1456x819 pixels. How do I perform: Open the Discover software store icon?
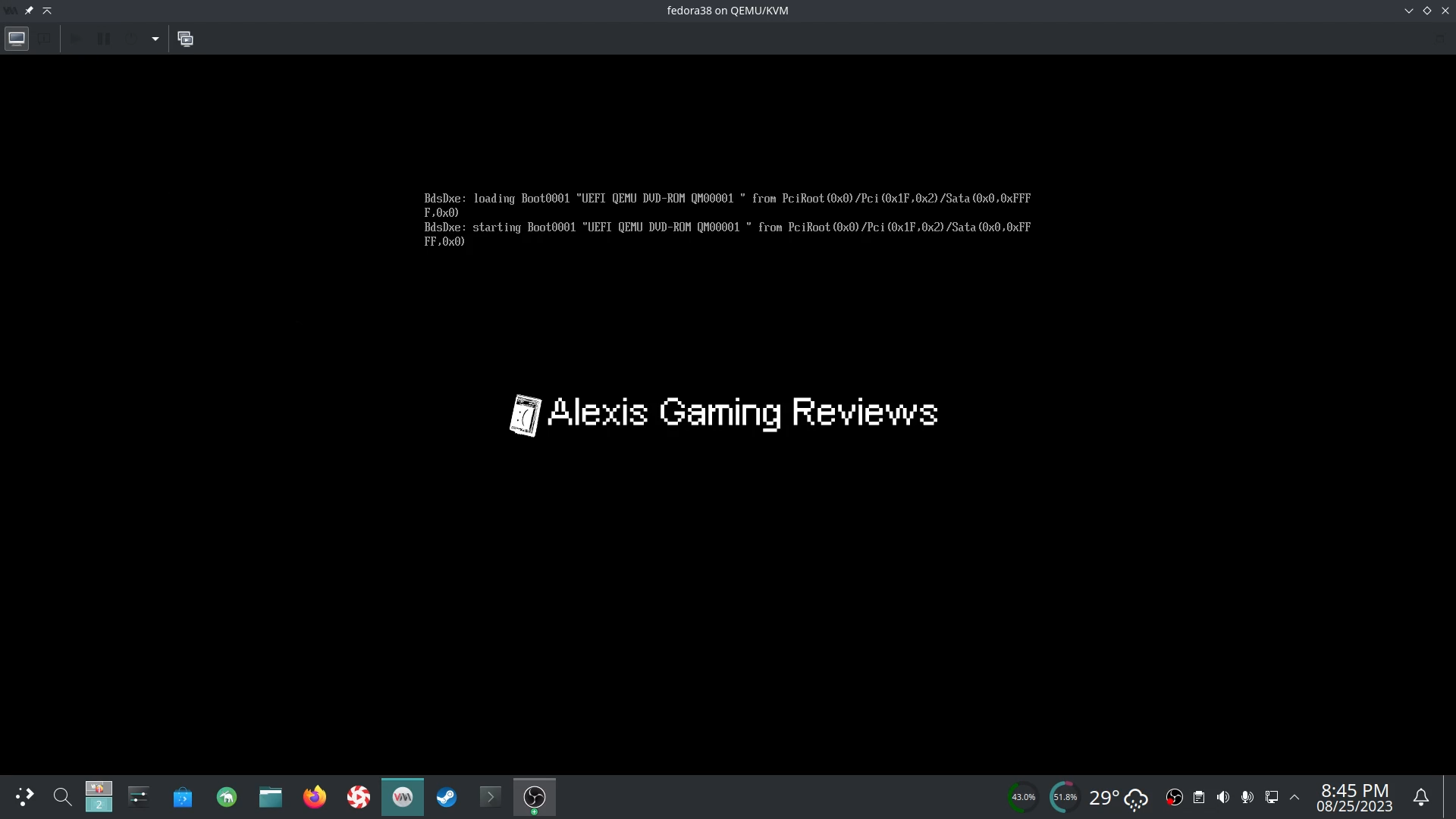(183, 797)
